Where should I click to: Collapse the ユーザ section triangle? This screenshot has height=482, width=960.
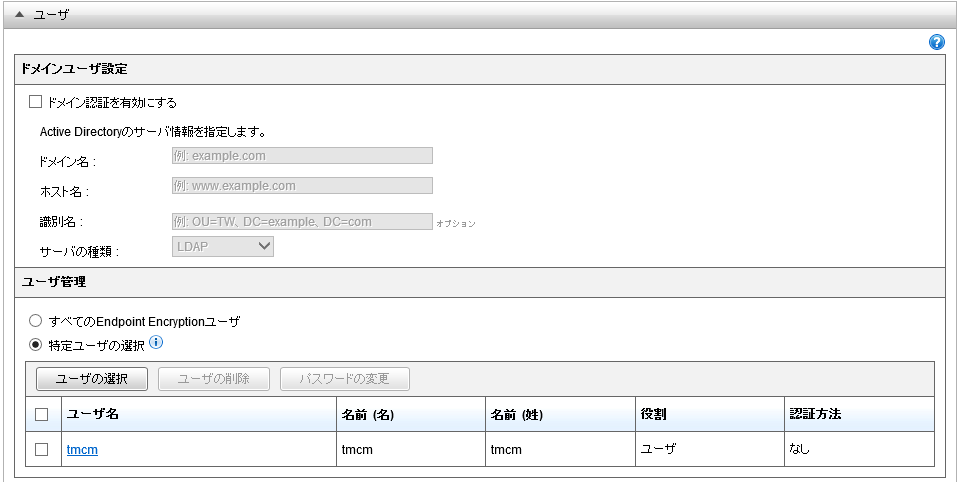pyautogui.click(x=19, y=15)
